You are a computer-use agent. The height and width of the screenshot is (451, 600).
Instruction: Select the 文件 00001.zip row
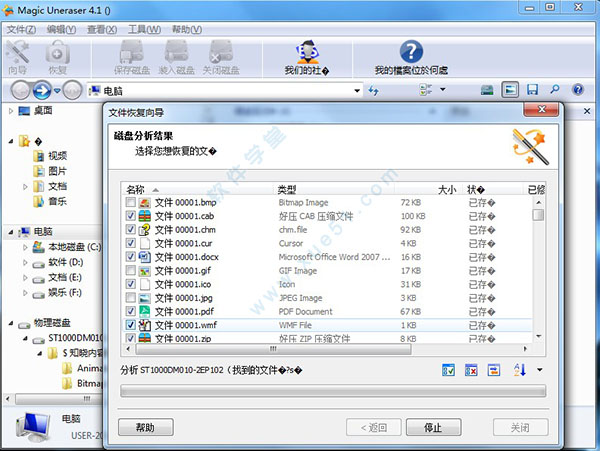(327, 338)
